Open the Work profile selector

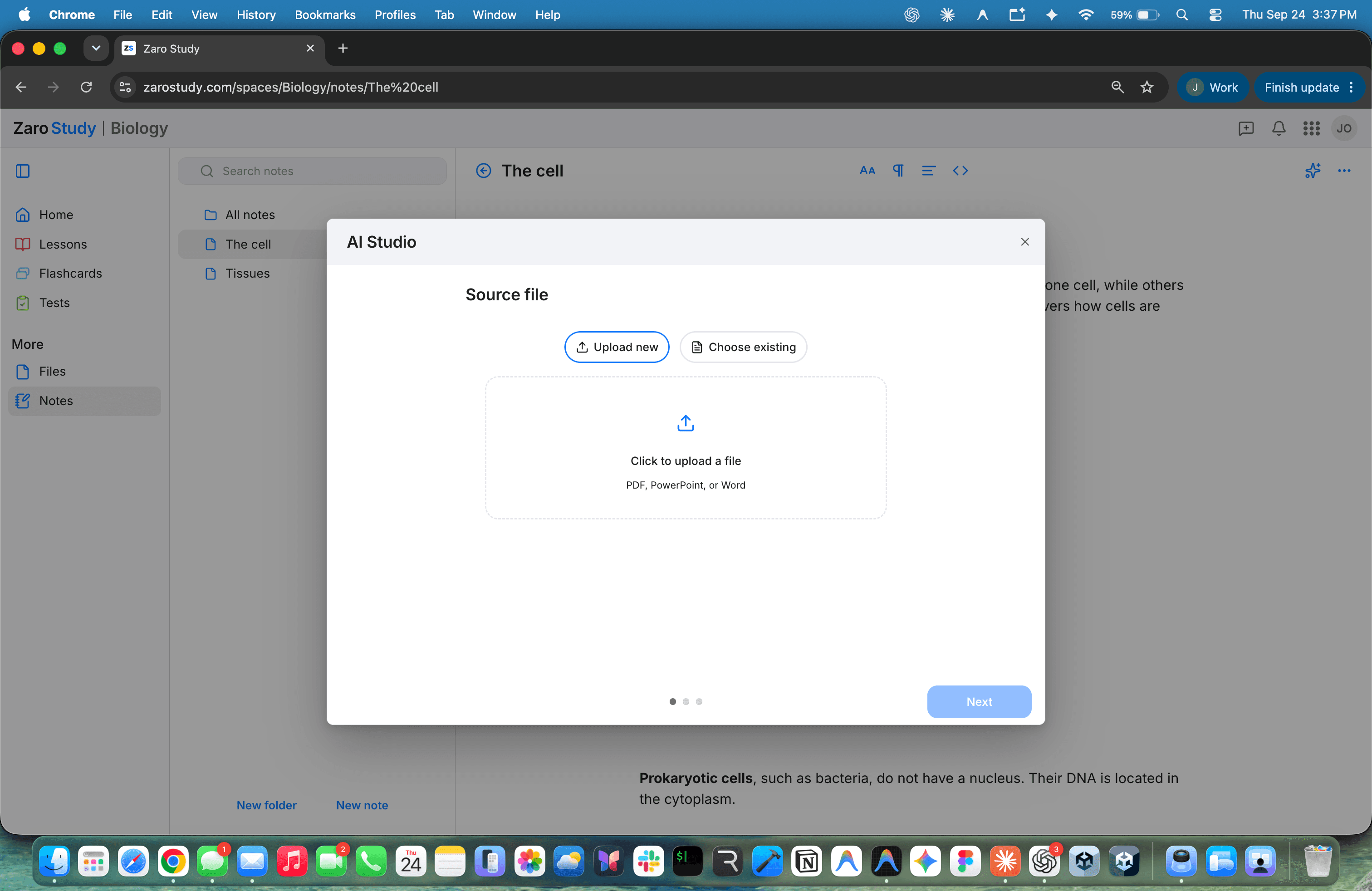point(1213,87)
